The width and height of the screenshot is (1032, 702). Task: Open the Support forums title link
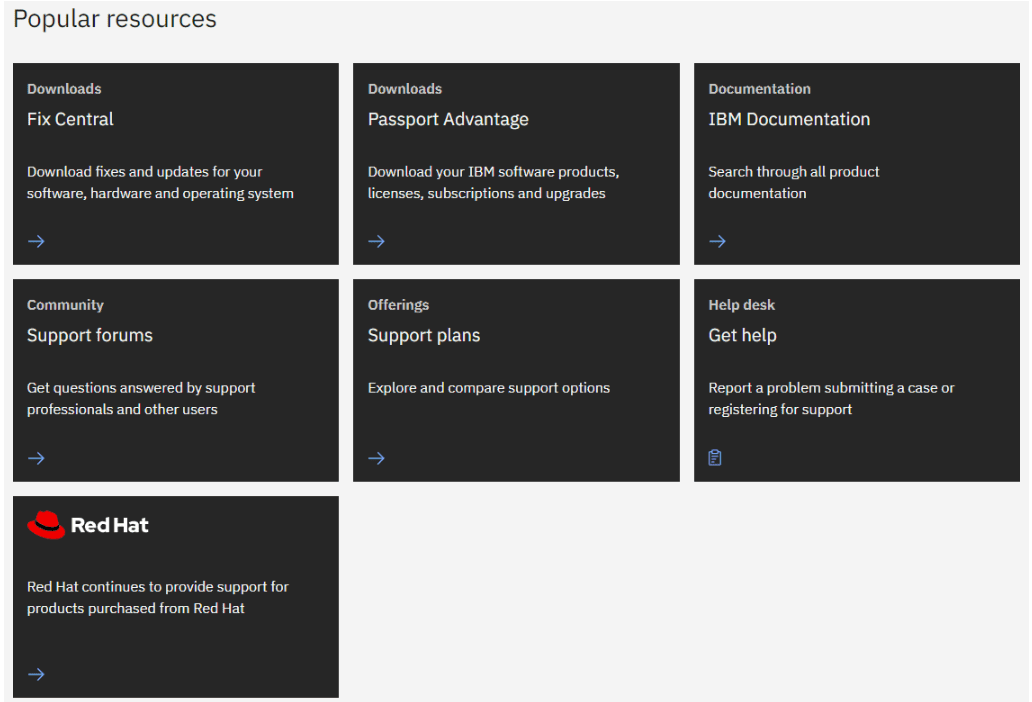[x=90, y=336]
